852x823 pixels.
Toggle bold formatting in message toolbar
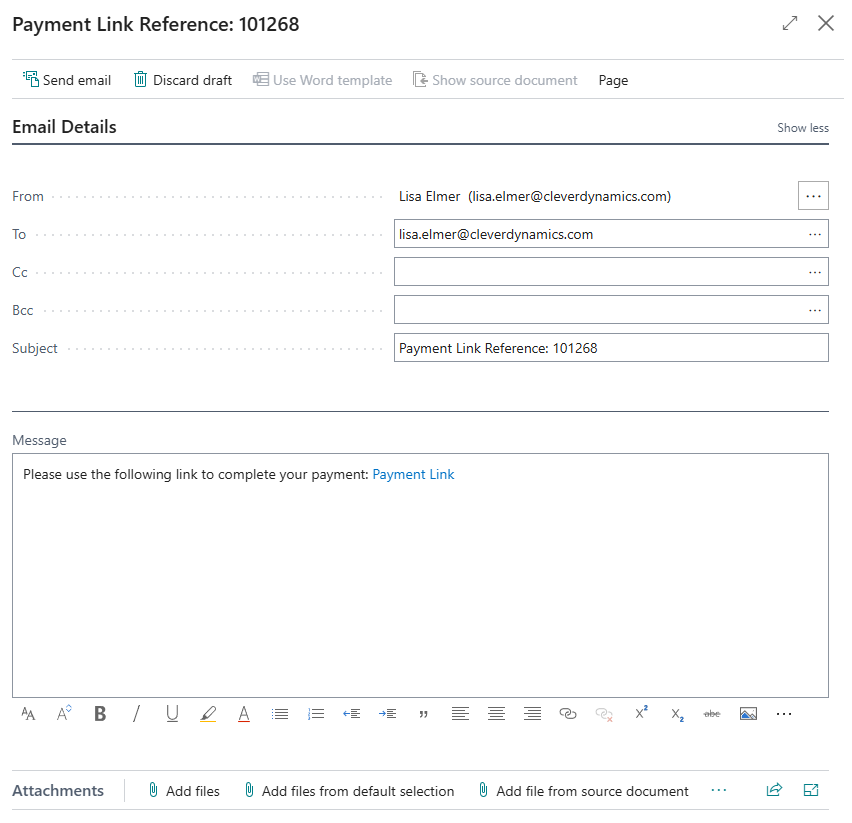pyautogui.click(x=100, y=714)
